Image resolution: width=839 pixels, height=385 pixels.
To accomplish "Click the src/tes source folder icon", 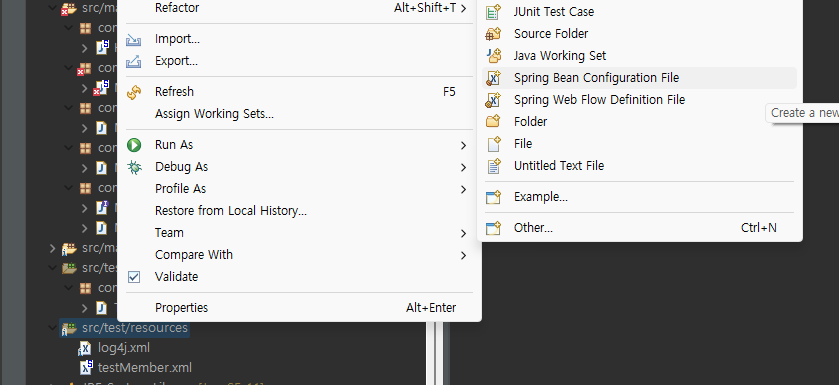I will [x=68, y=268].
